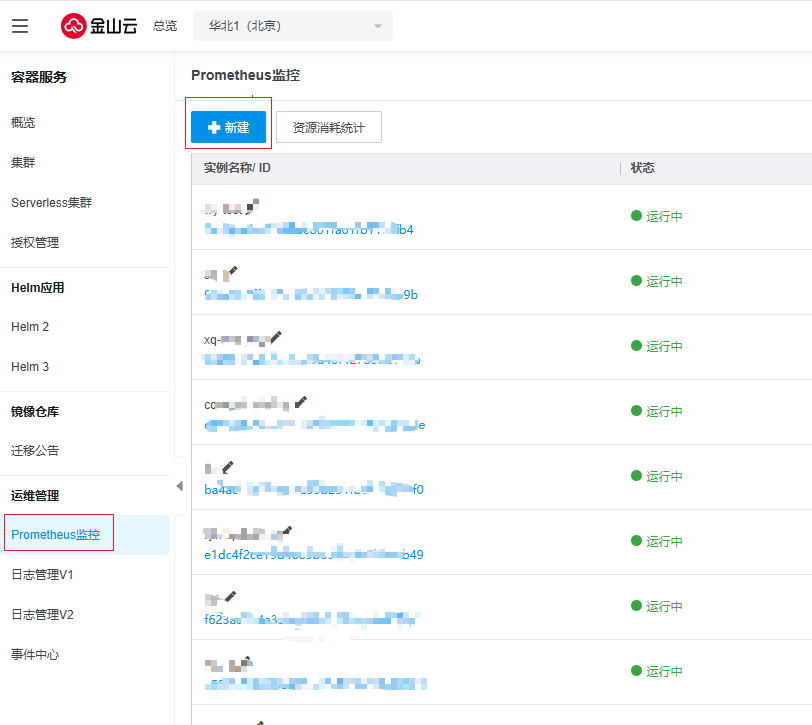This screenshot has height=725, width=812.
Task: Open the 华北1（北京） region dropdown
Action: click(x=293, y=26)
